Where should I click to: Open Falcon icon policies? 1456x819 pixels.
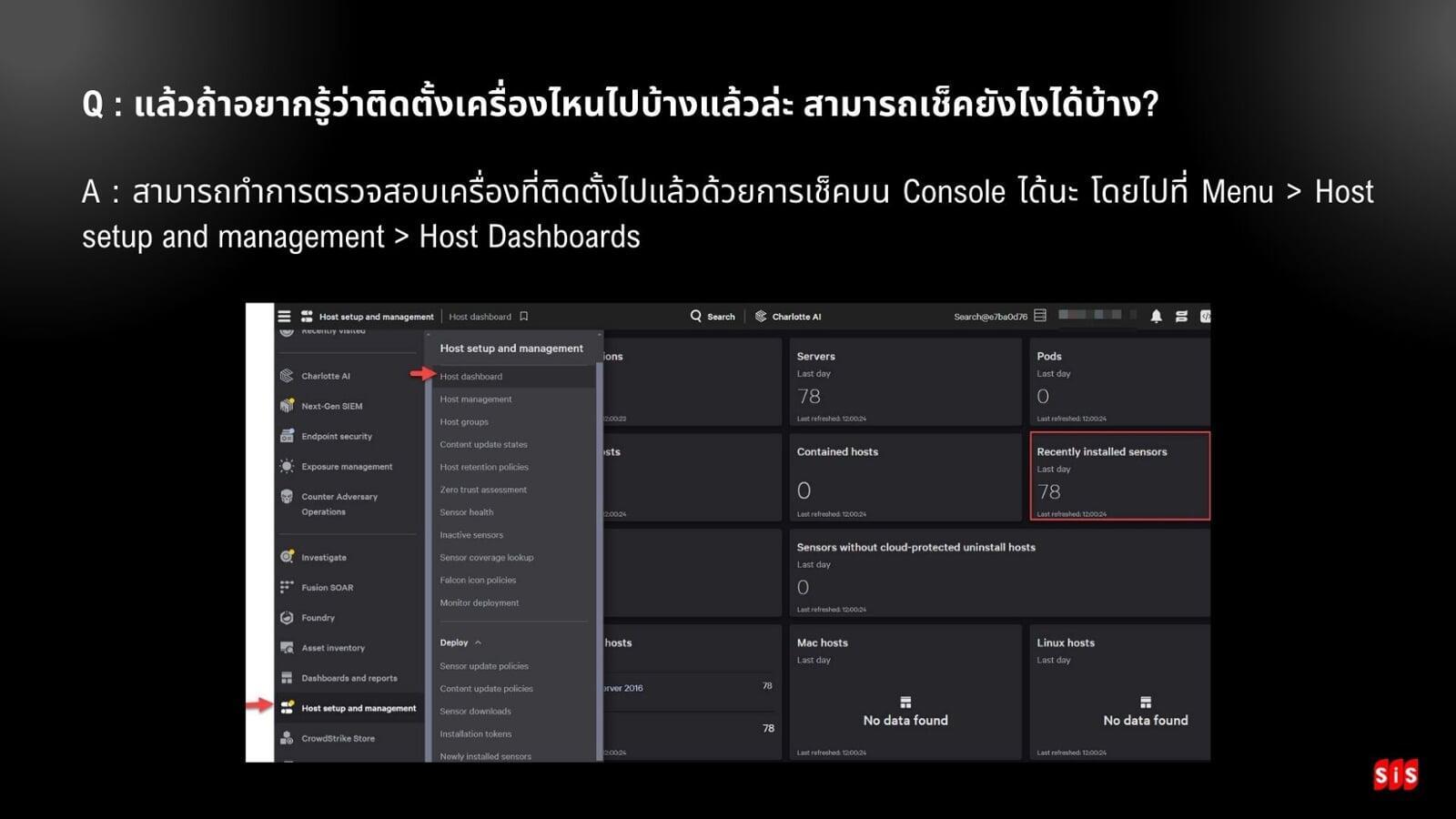click(x=478, y=581)
